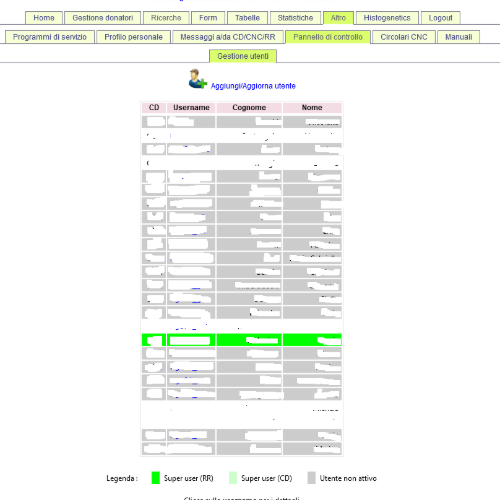
Task: Open the Gestione donatori tab
Action: 103,18
